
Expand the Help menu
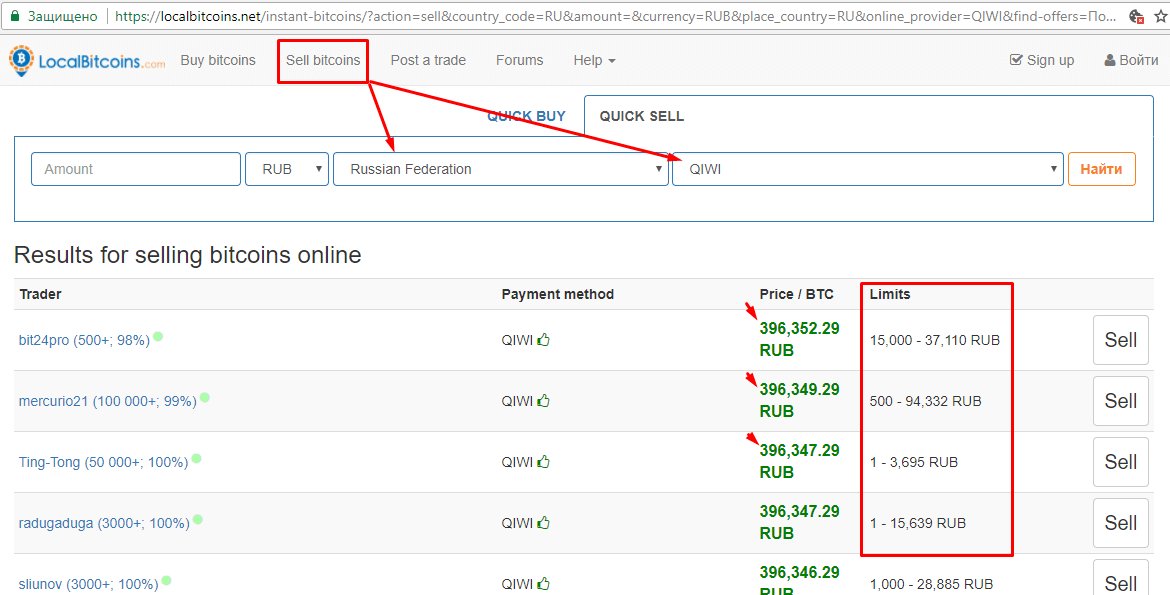594,60
